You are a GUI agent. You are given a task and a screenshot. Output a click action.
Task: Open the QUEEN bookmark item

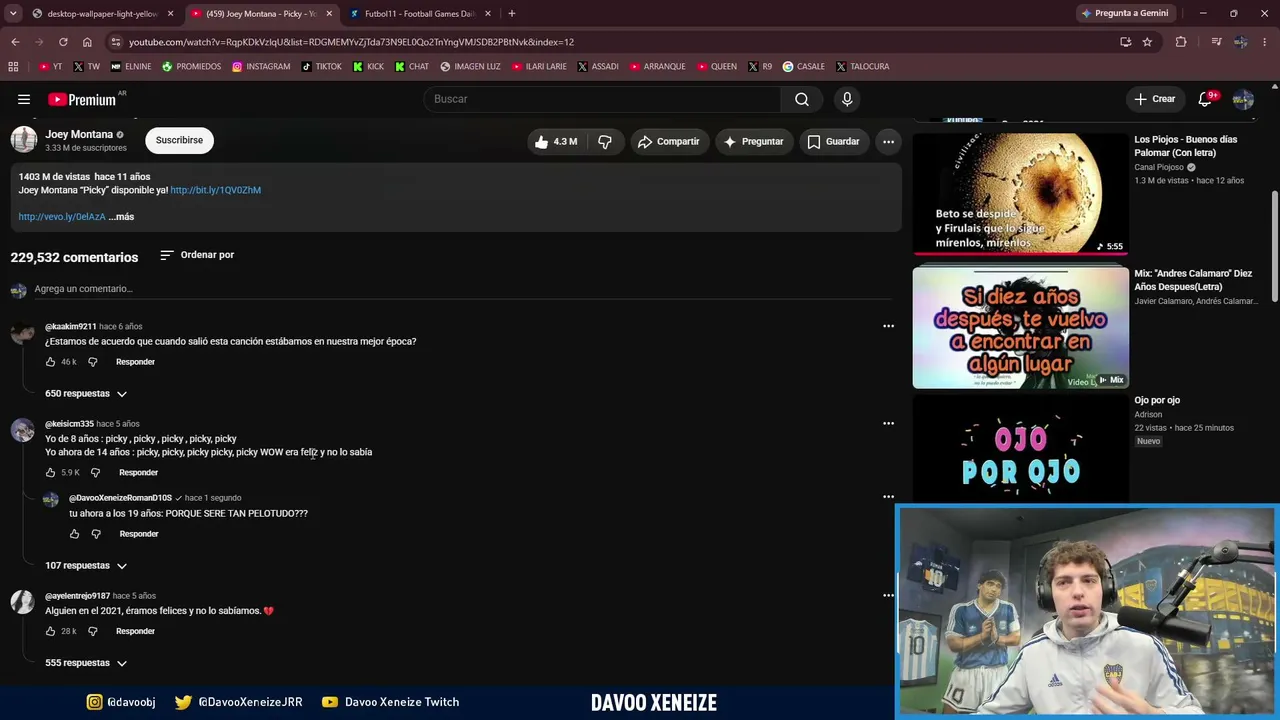pos(717,67)
